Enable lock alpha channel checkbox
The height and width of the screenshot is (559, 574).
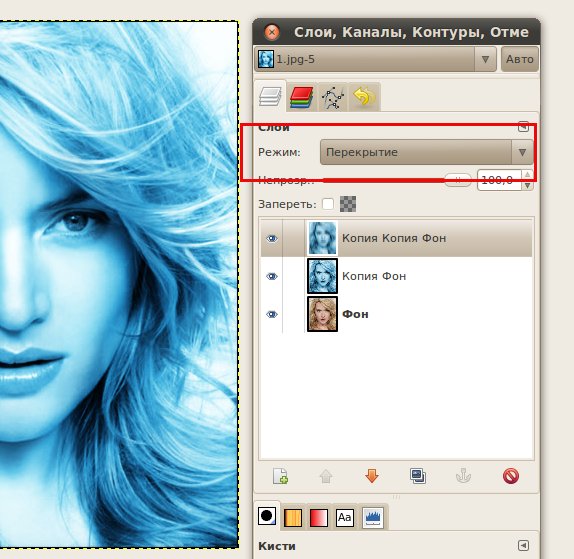pos(328,204)
